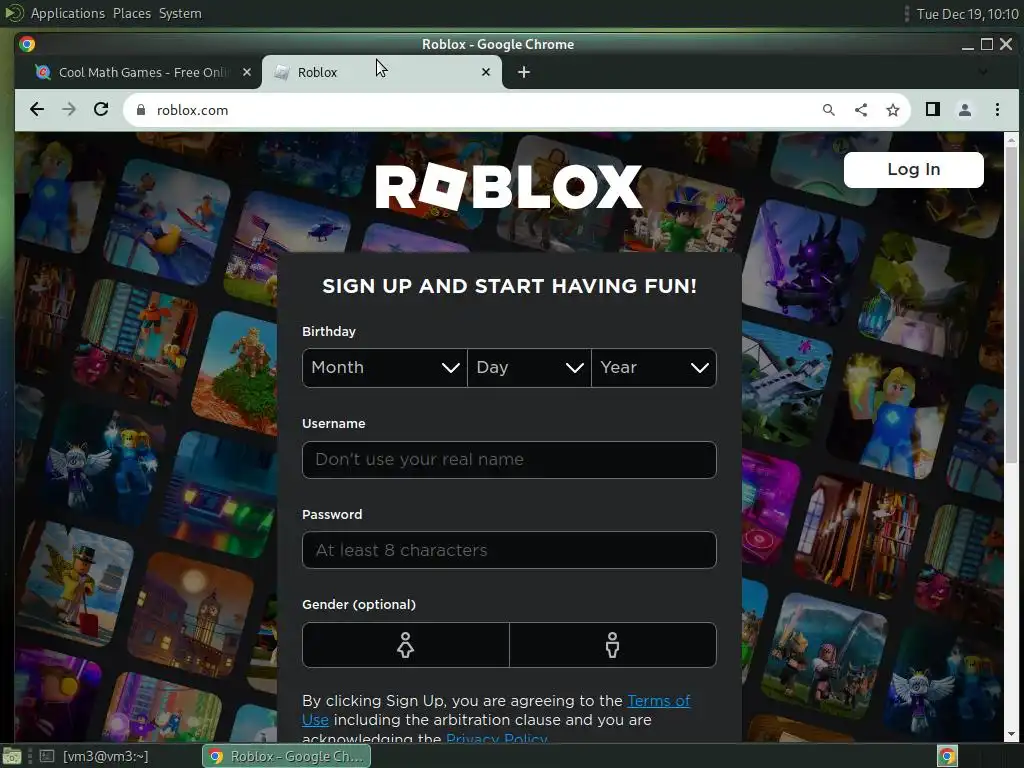
Task: Click the show desktop taskbar icon
Action: tap(12, 756)
